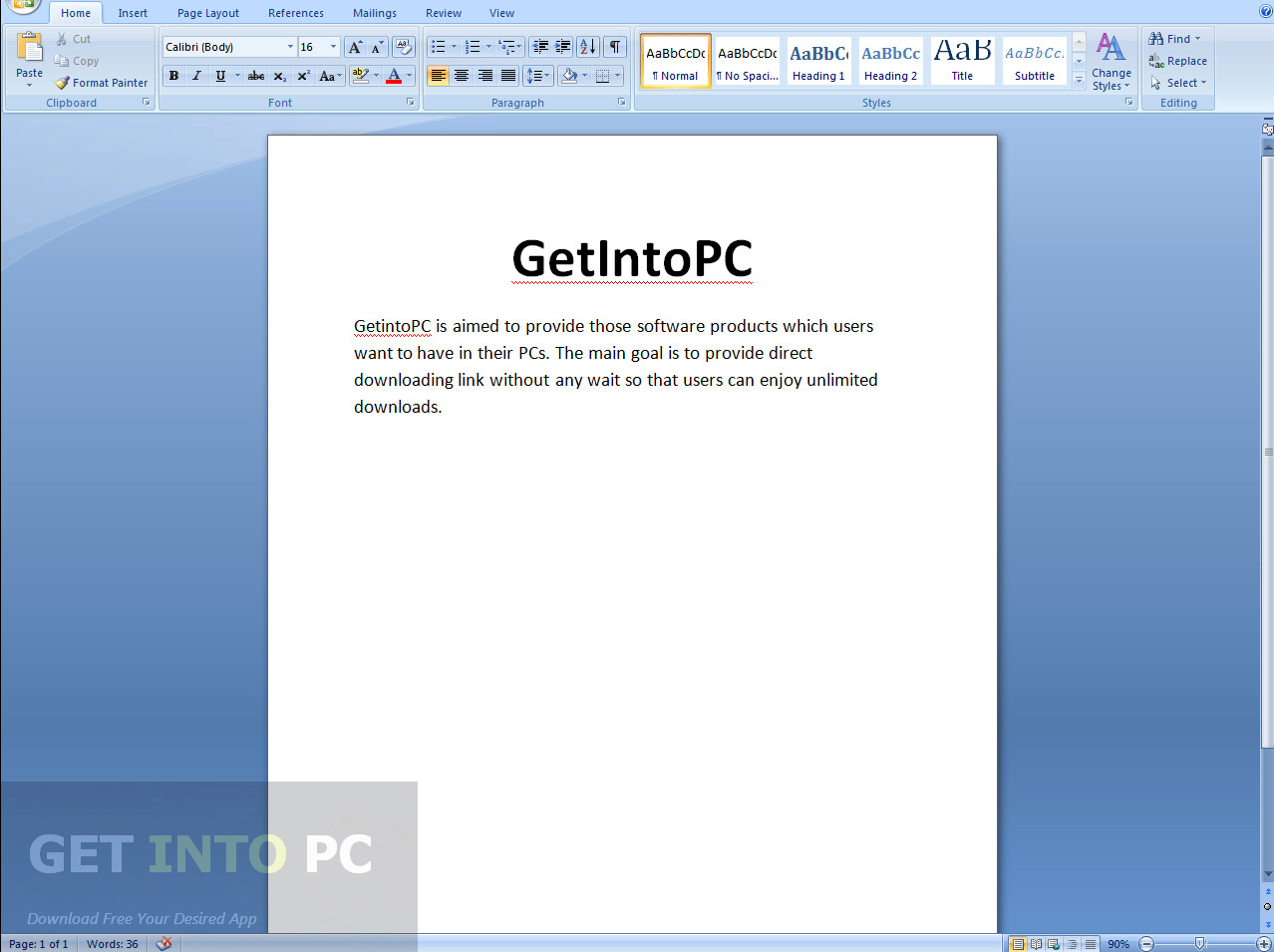Click the shading paint bucket icon
This screenshot has width=1274, height=952.
click(568, 76)
